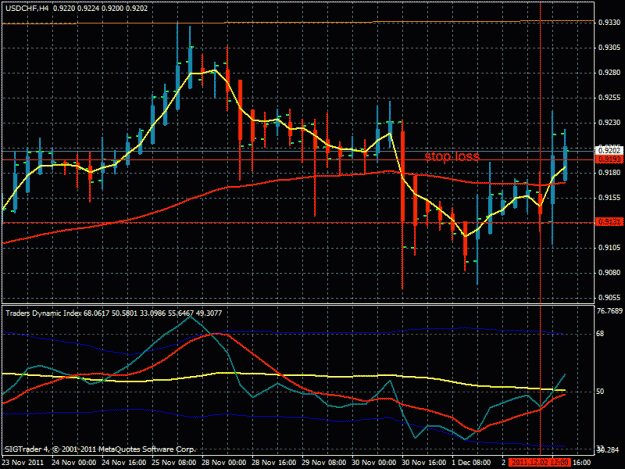Click the 0.9330 price axis label
This screenshot has height=469, width=625.
click(609, 23)
